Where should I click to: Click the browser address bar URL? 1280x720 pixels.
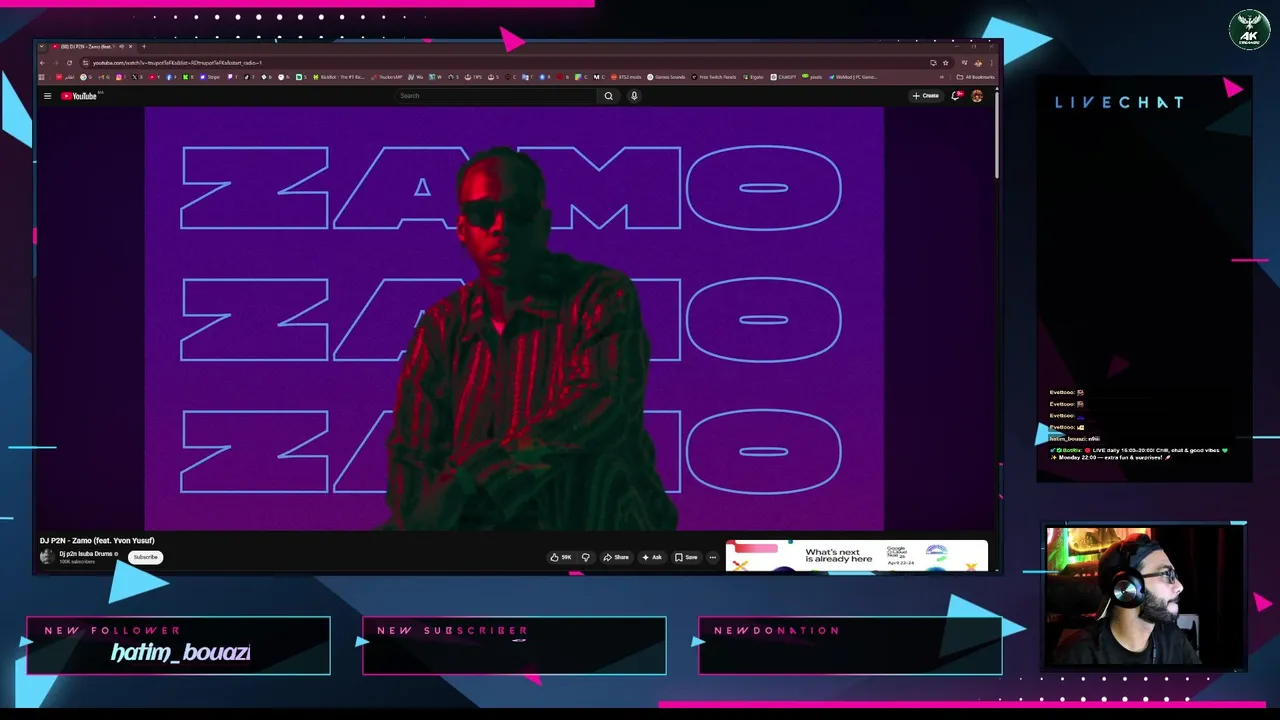pyautogui.click(x=177, y=63)
